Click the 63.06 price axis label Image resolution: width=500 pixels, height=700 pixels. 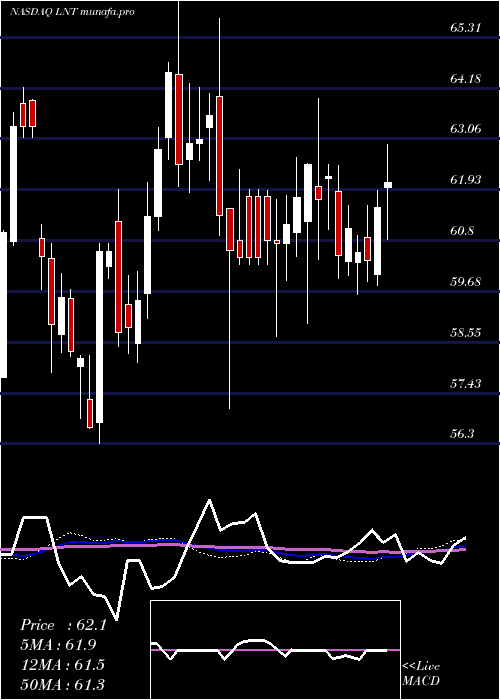(466, 129)
